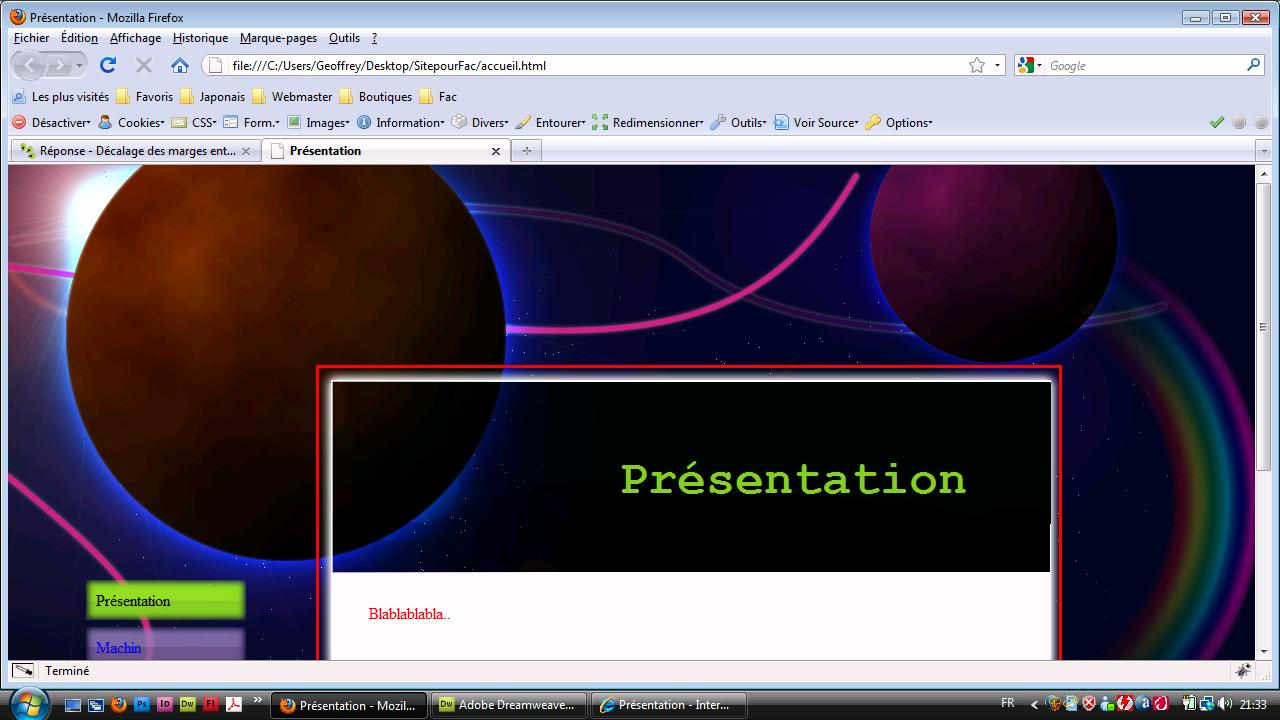
Task: Expand the Outils developer toolbar menu
Action: (738, 123)
